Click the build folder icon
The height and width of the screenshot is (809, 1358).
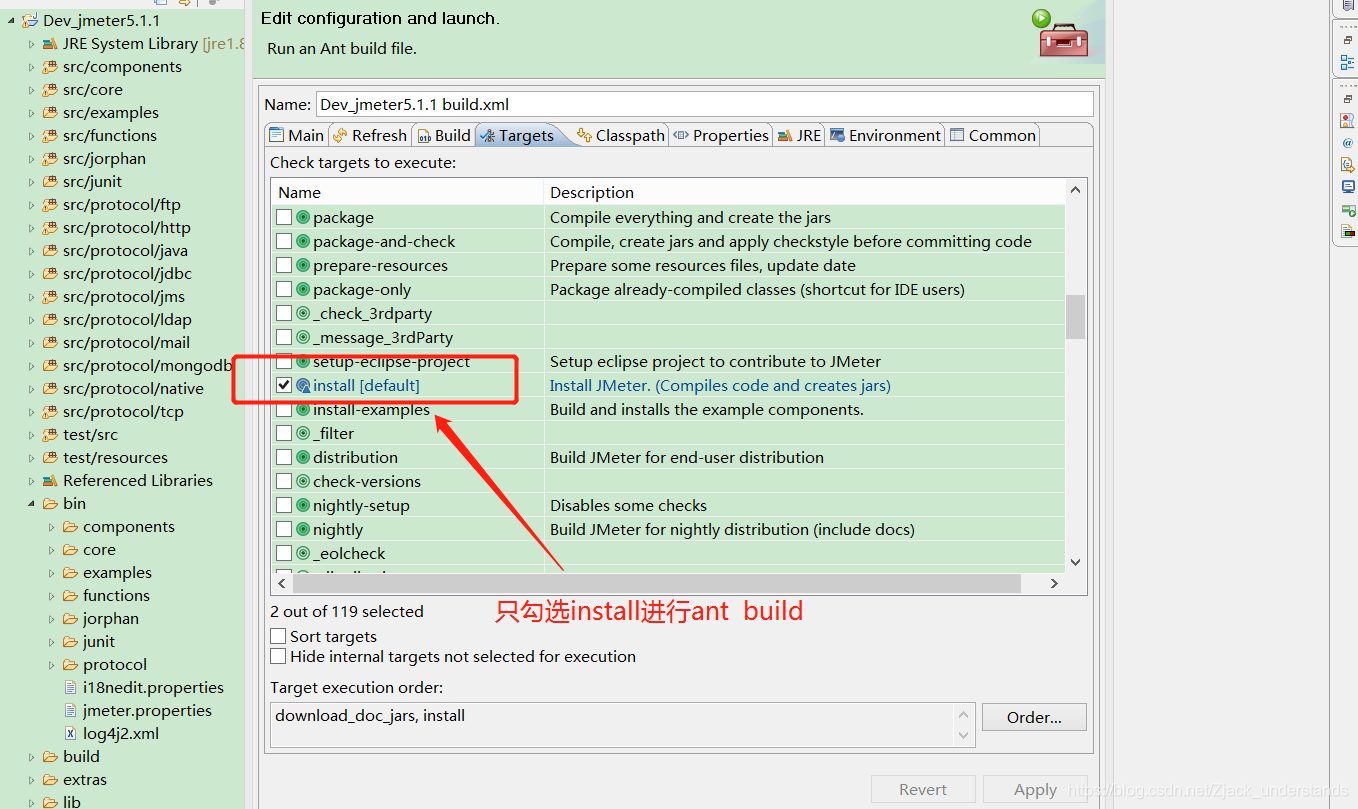click(x=50, y=757)
